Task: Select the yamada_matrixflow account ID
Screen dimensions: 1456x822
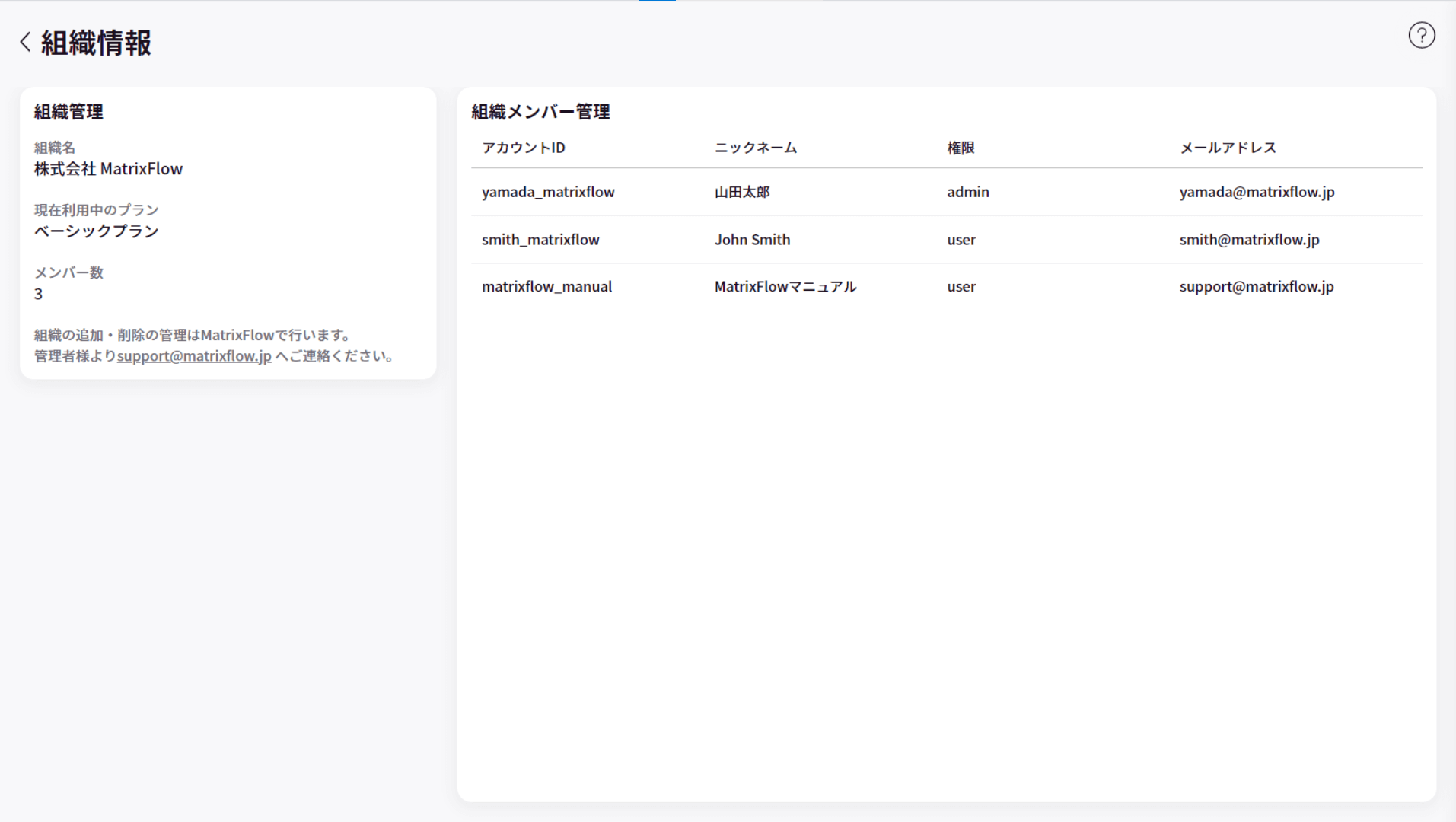Action: pyautogui.click(x=548, y=192)
